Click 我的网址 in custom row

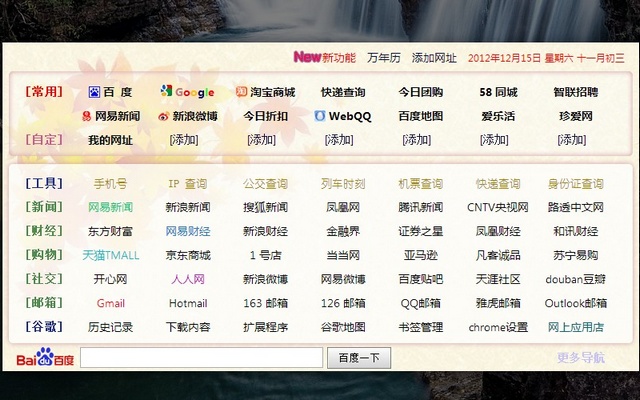110,140
